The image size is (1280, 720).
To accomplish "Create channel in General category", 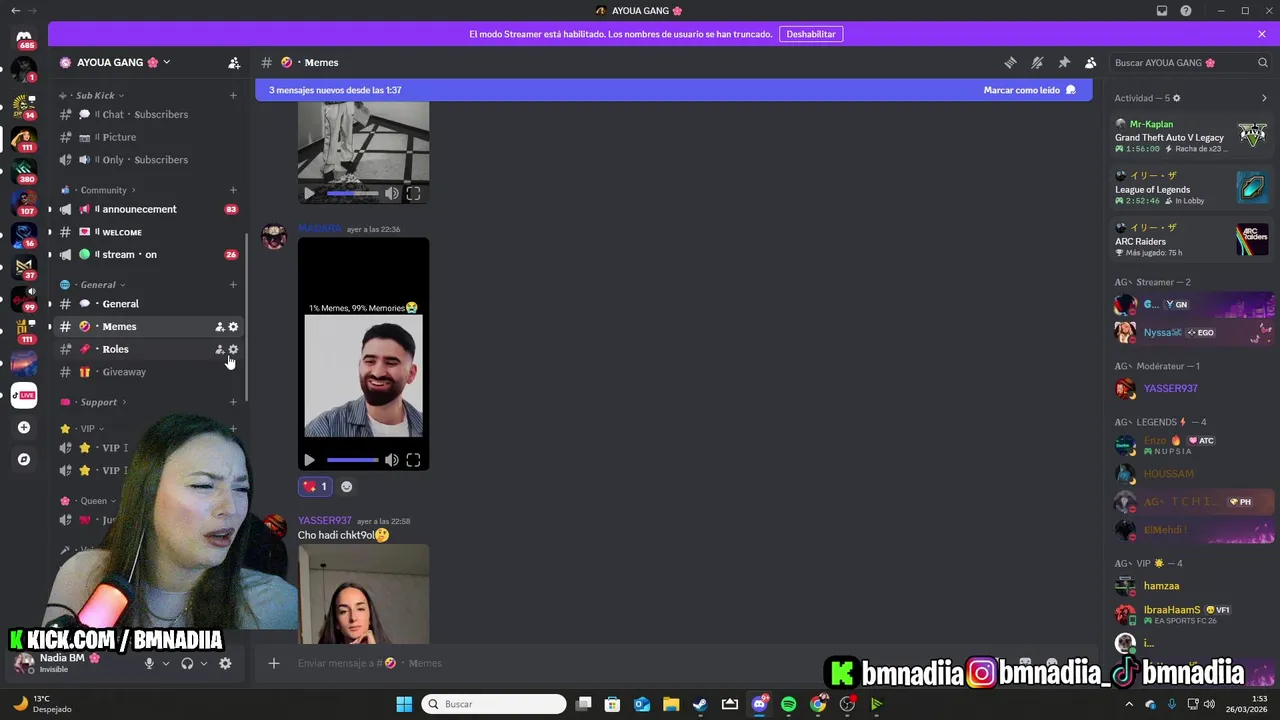I will click(x=233, y=285).
